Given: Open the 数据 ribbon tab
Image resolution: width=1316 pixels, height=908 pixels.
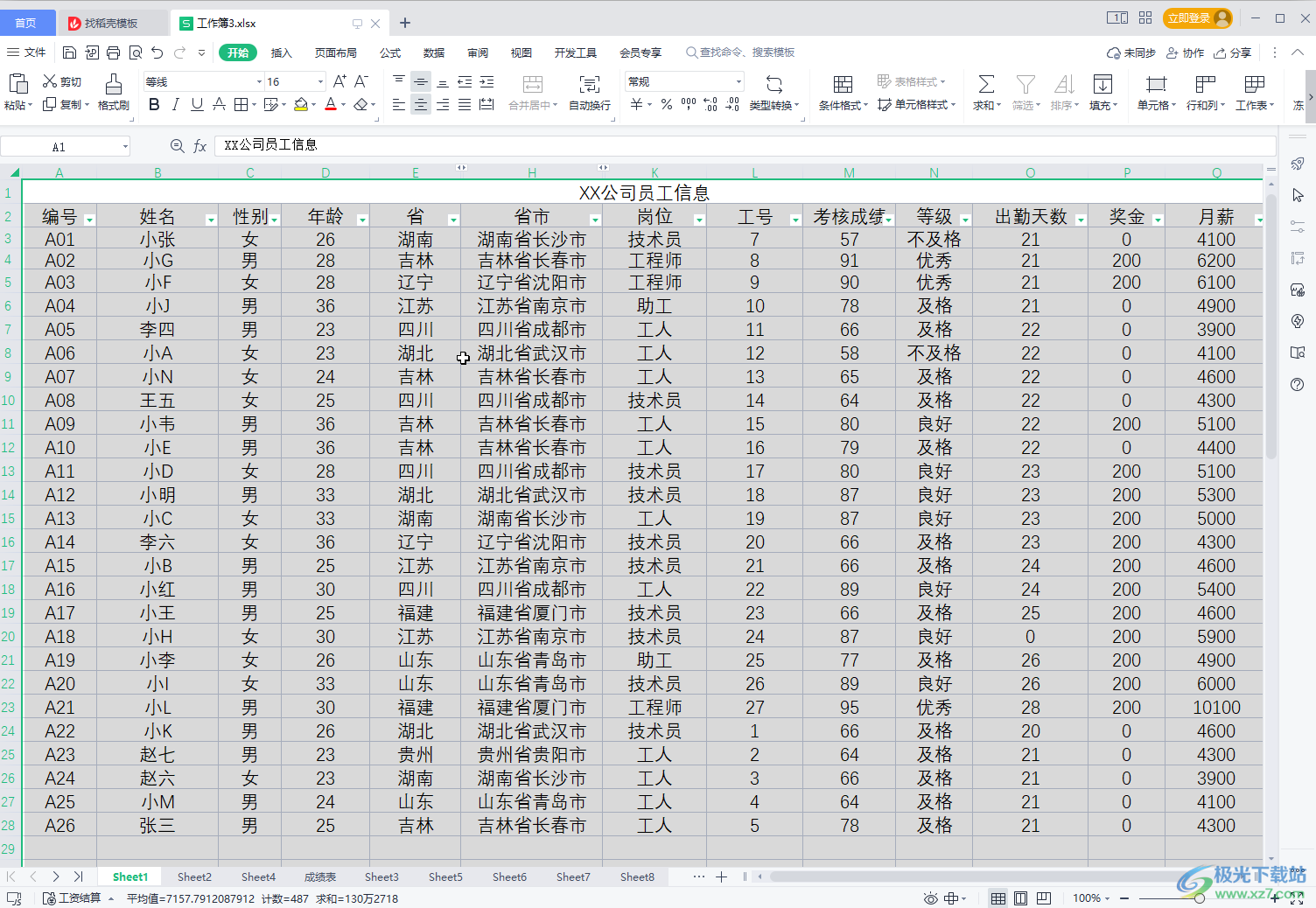Looking at the screenshot, I should pyautogui.click(x=434, y=53).
